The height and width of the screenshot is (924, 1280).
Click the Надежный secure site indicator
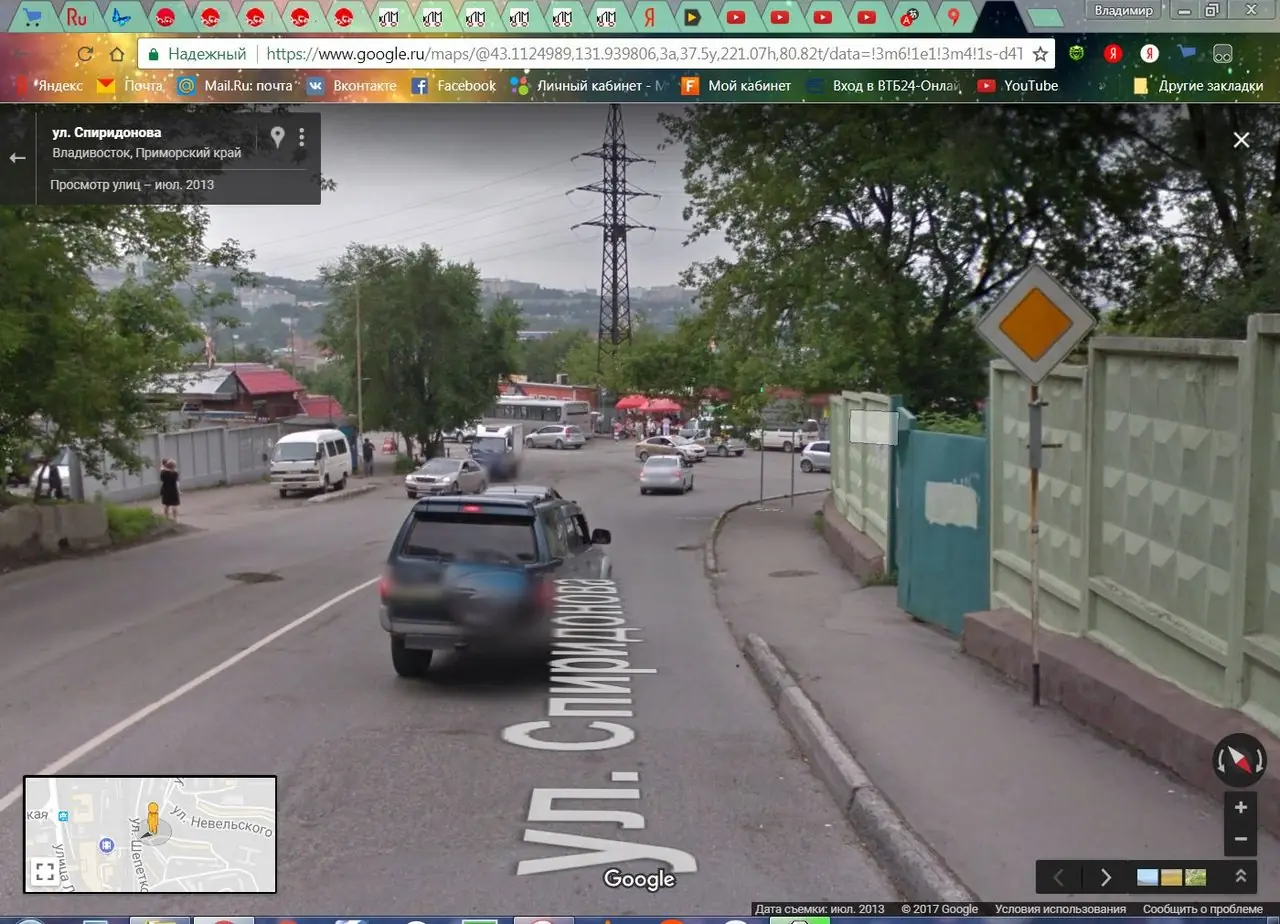click(x=196, y=54)
